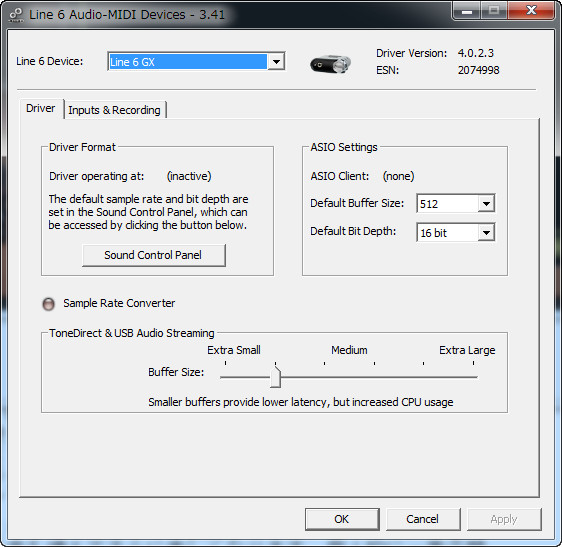Image resolution: width=562 pixels, height=547 pixels.
Task: Click the ToneDirect & USB Audio Streaming heading
Action: coord(132,333)
